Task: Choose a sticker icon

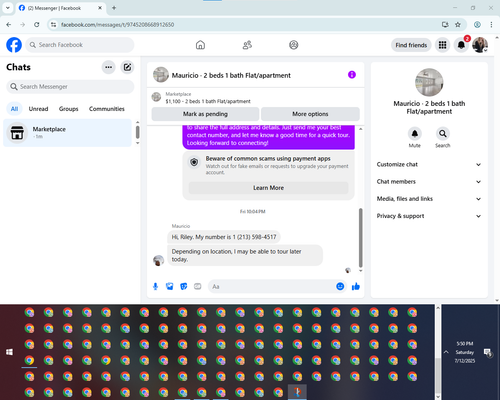Action: (x=184, y=286)
